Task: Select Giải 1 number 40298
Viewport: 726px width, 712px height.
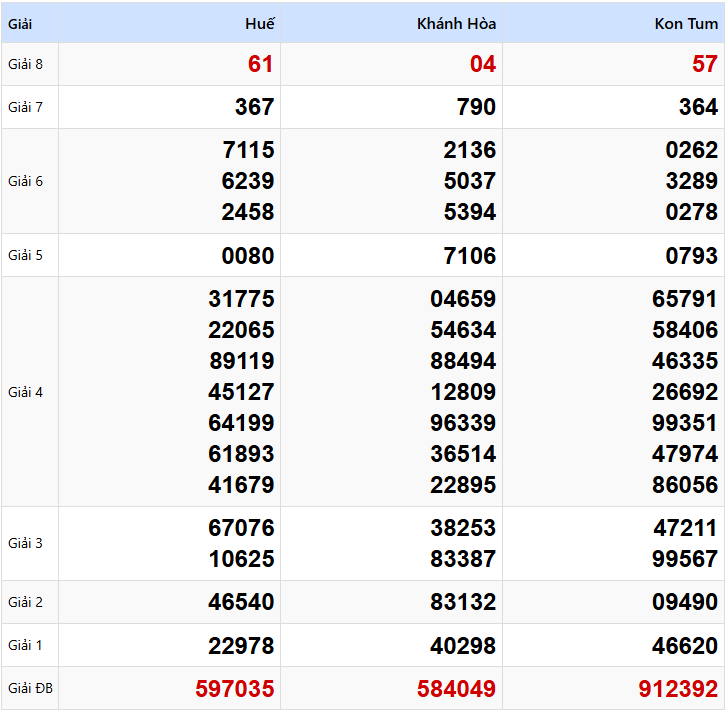Action: coord(463,646)
